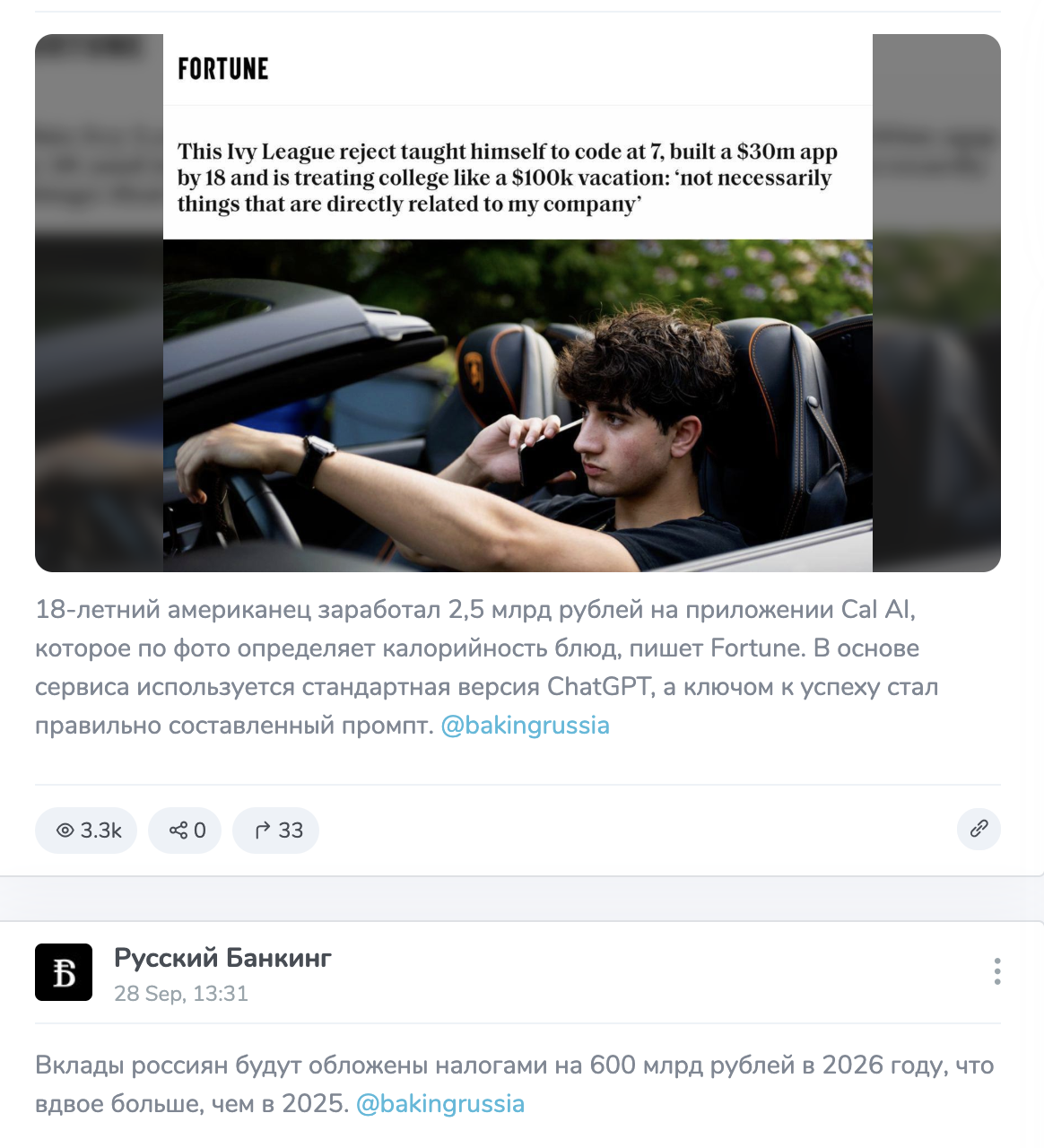The image size is (1044, 1148).
Task: Open the Русский Банкинг channel name
Action: pos(222,958)
